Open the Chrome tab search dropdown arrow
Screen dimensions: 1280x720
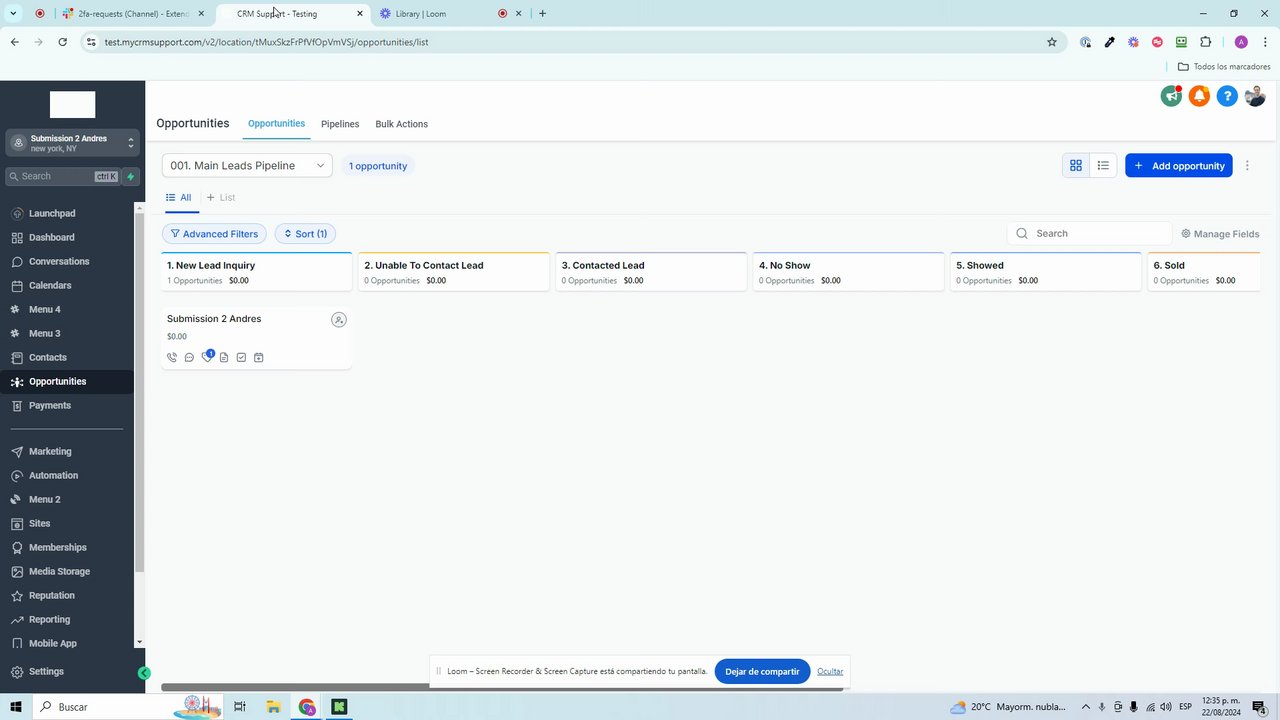click(13, 14)
